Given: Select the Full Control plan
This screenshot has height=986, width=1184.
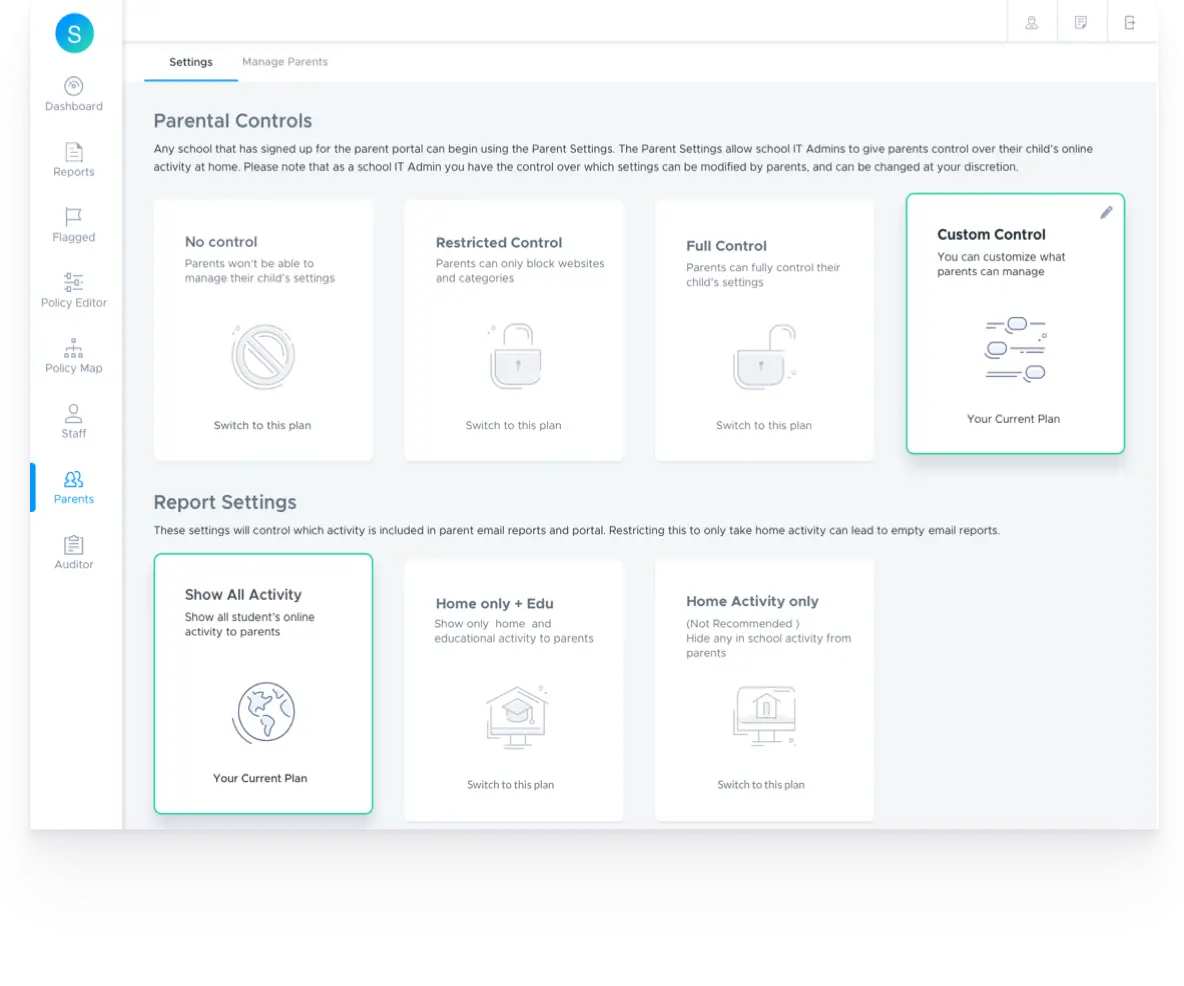Looking at the screenshot, I should (764, 424).
